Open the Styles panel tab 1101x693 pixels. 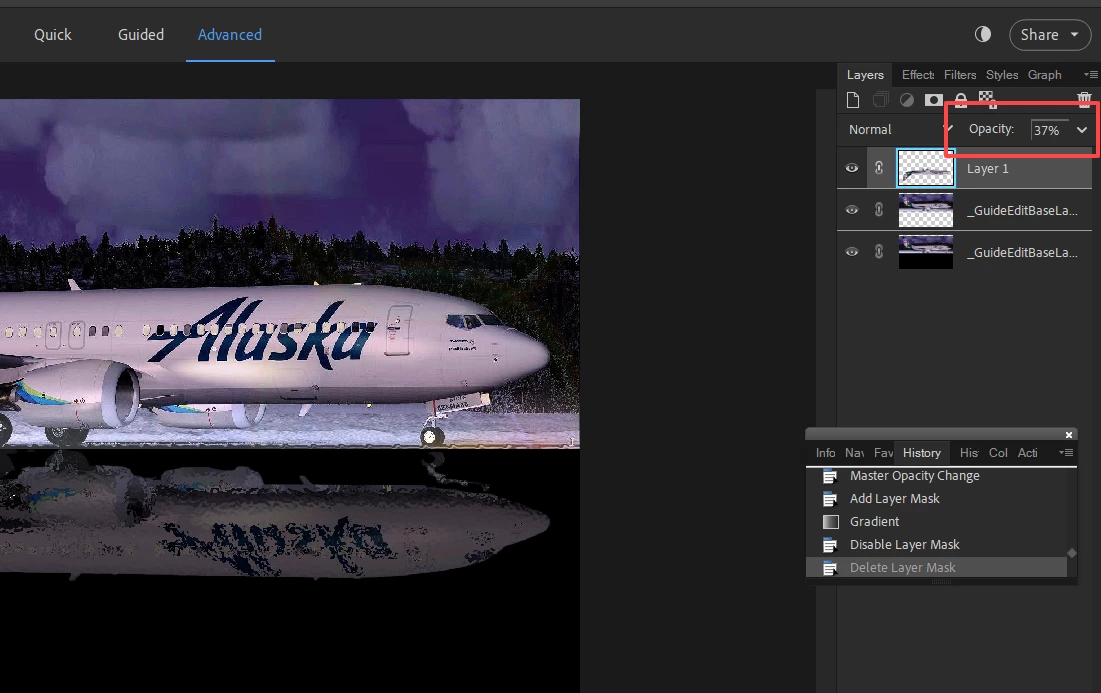(1002, 74)
